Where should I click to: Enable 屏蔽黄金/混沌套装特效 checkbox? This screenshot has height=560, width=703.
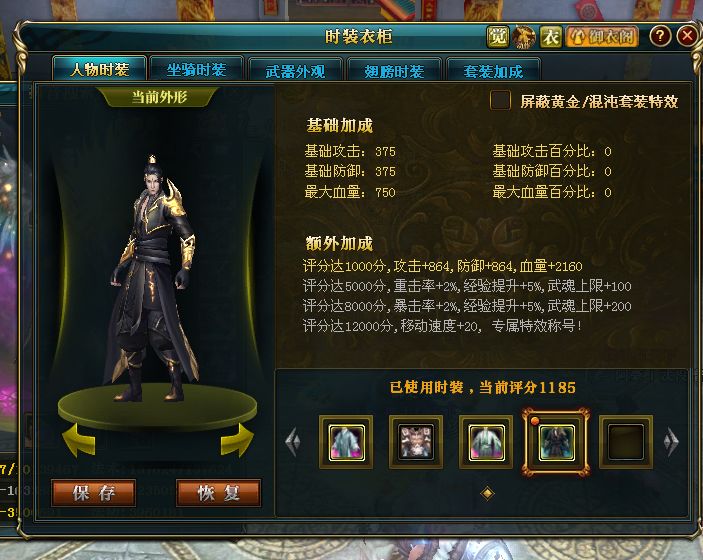pos(500,100)
